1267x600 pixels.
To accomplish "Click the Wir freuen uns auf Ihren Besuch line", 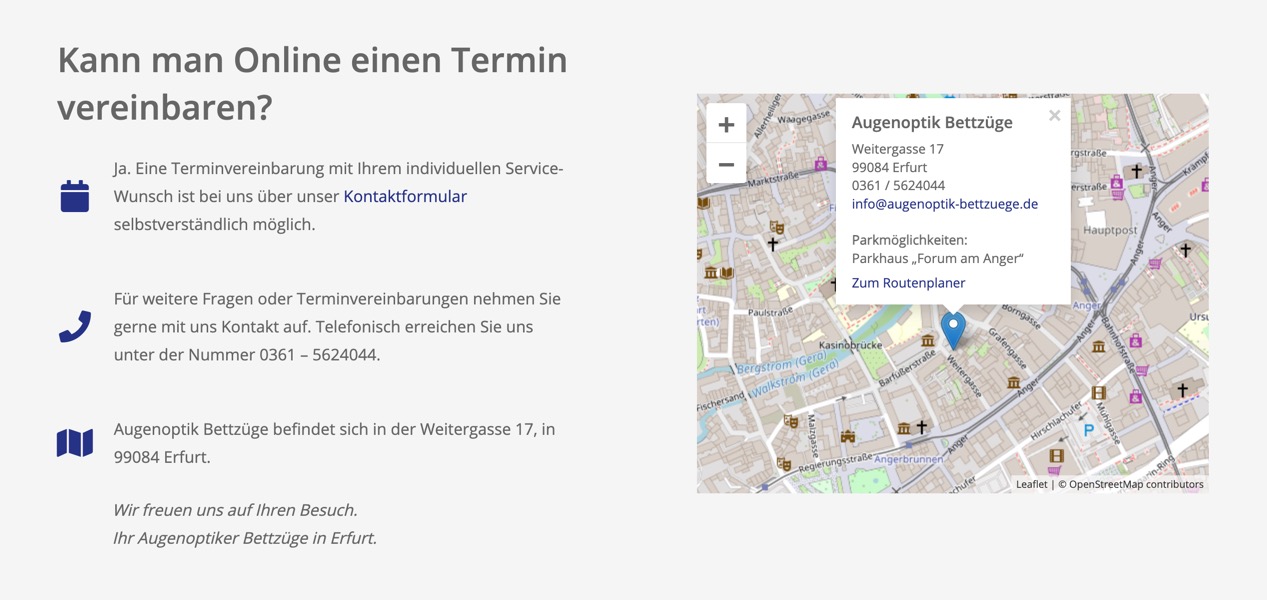I will (x=235, y=510).
